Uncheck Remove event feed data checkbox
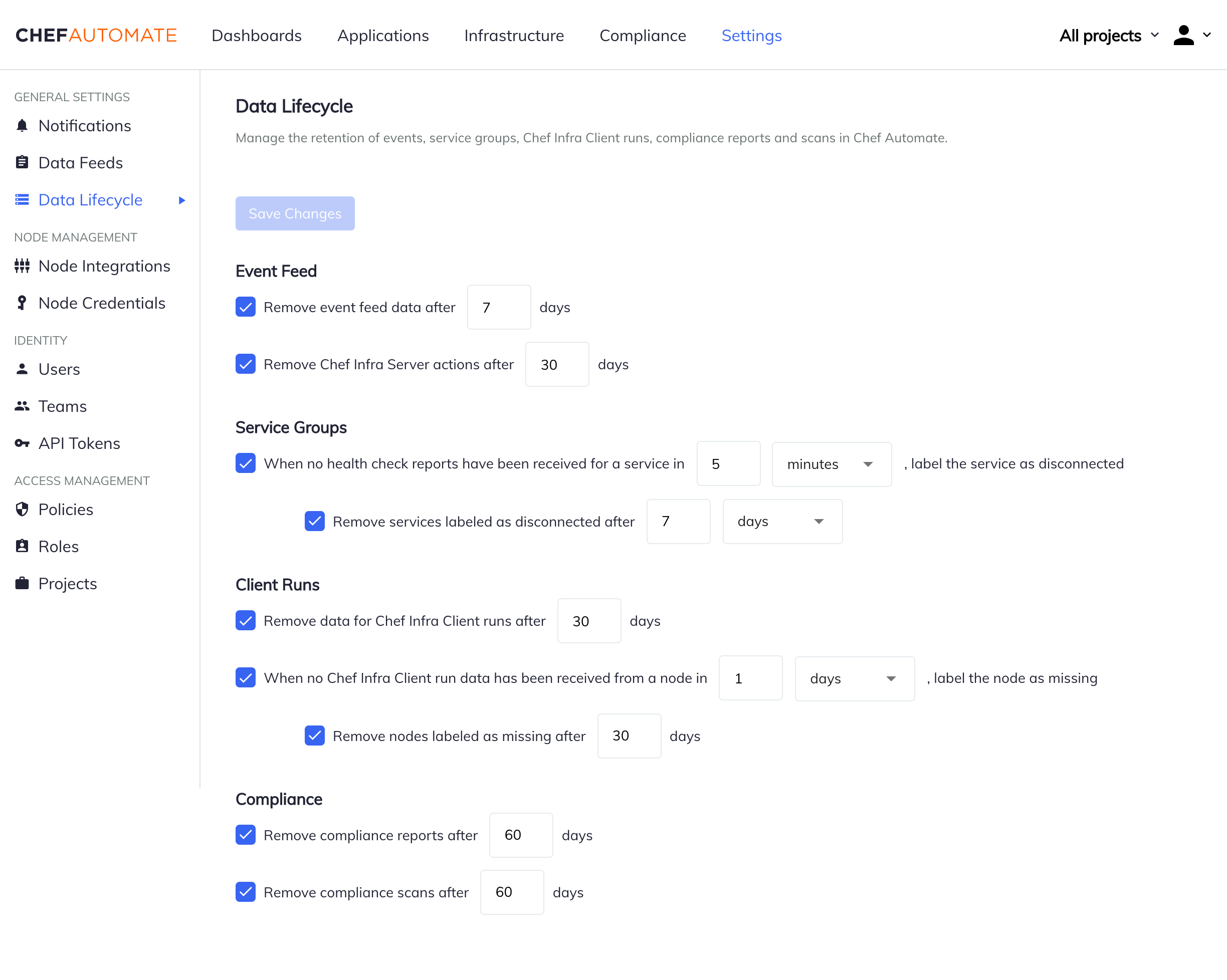Screen dimensions: 1227x980 [x=245, y=307]
